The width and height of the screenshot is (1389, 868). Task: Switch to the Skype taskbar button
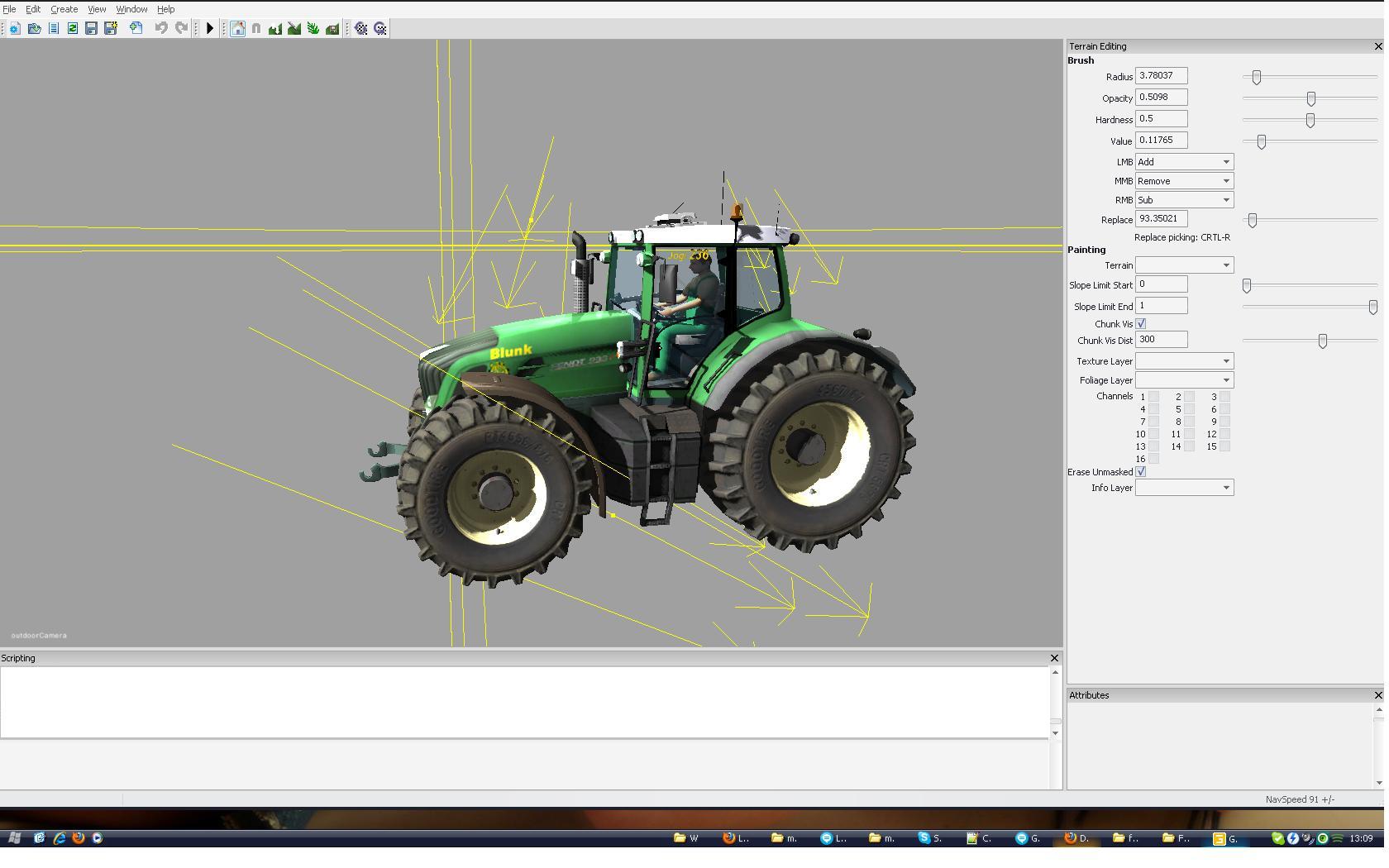[931, 838]
